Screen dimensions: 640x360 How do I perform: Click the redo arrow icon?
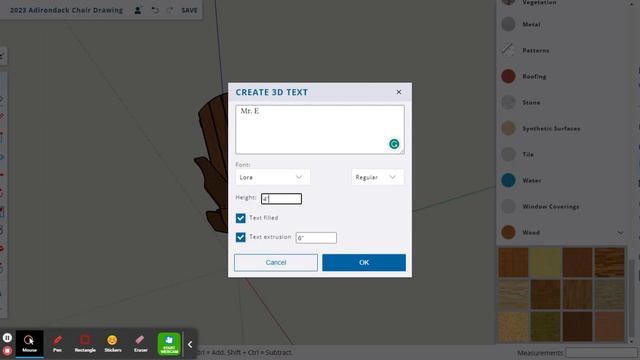click(170, 10)
